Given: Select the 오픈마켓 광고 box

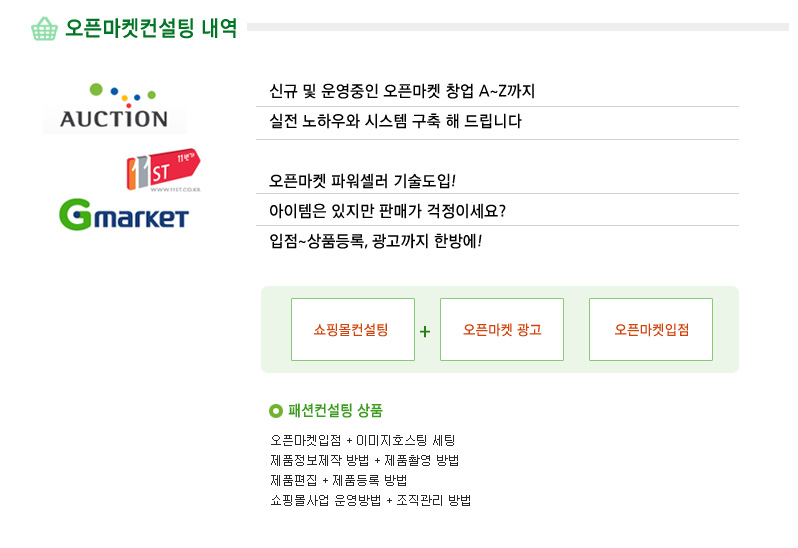Looking at the screenshot, I should [x=502, y=330].
